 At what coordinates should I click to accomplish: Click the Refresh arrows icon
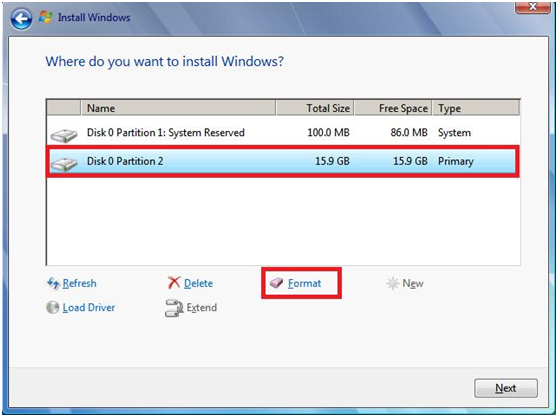pyautogui.click(x=53, y=284)
